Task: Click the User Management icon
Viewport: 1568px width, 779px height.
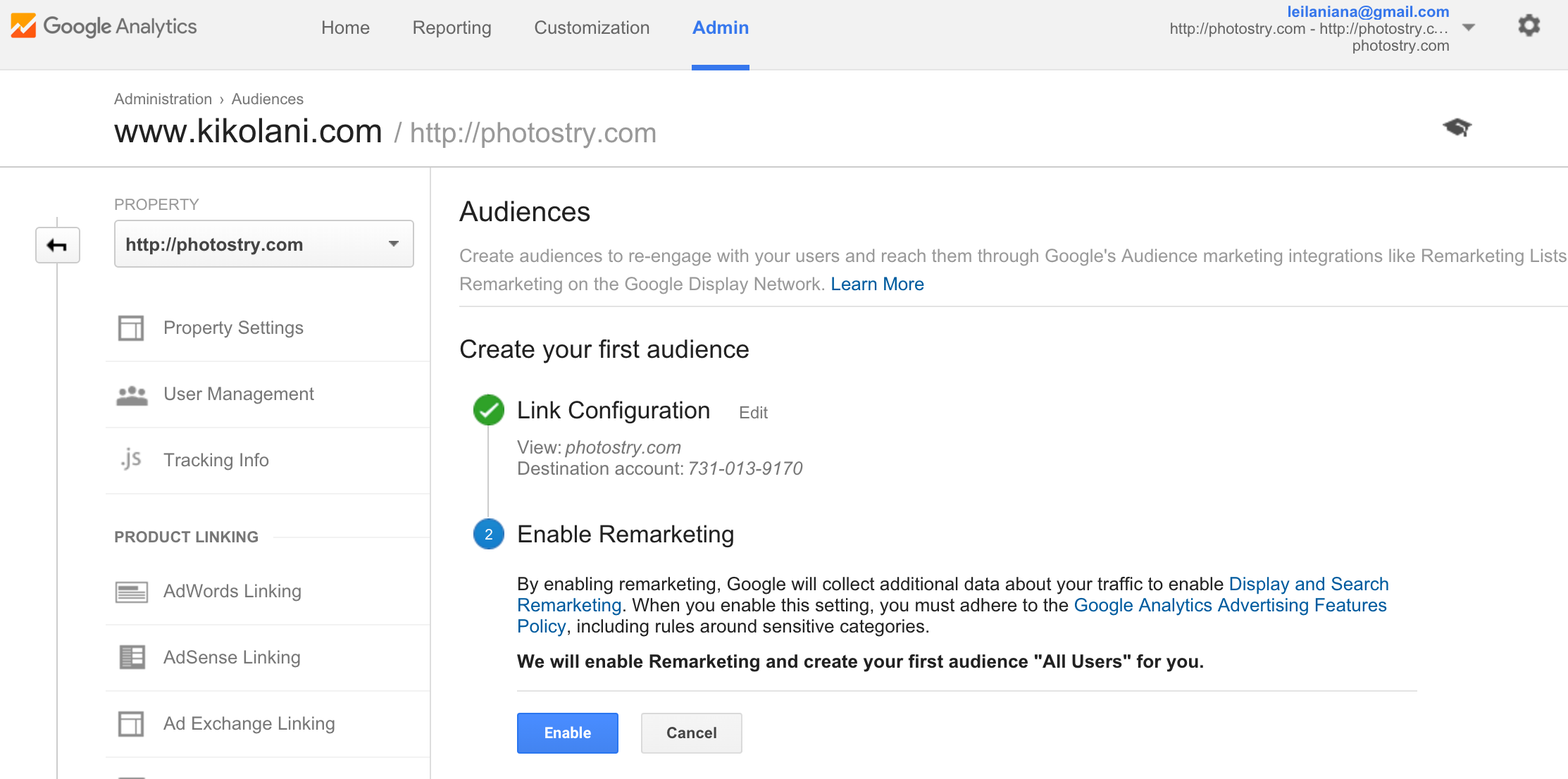Action: click(x=132, y=393)
